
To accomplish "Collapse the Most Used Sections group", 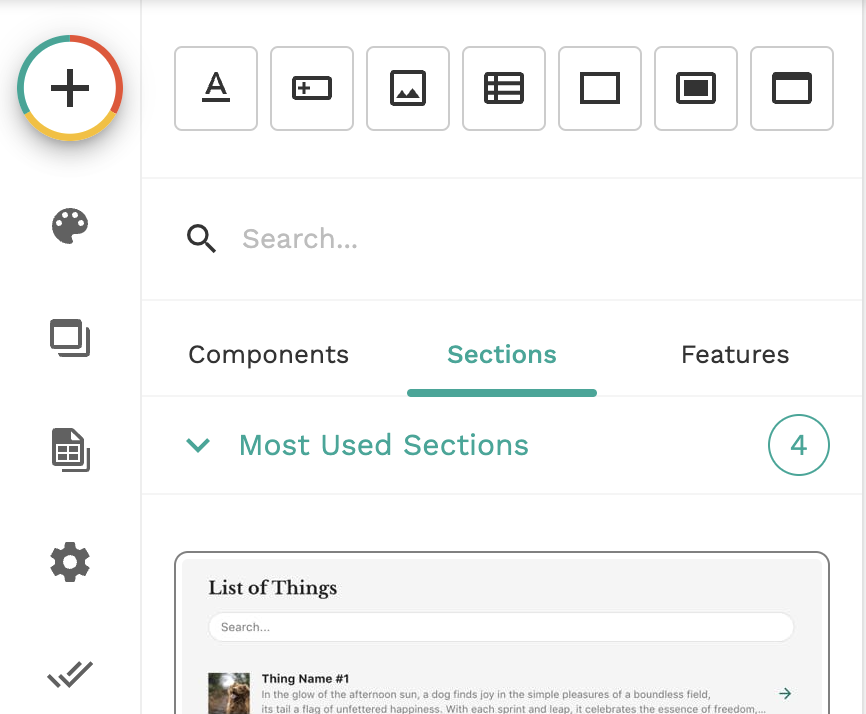I will tap(198, 445).
